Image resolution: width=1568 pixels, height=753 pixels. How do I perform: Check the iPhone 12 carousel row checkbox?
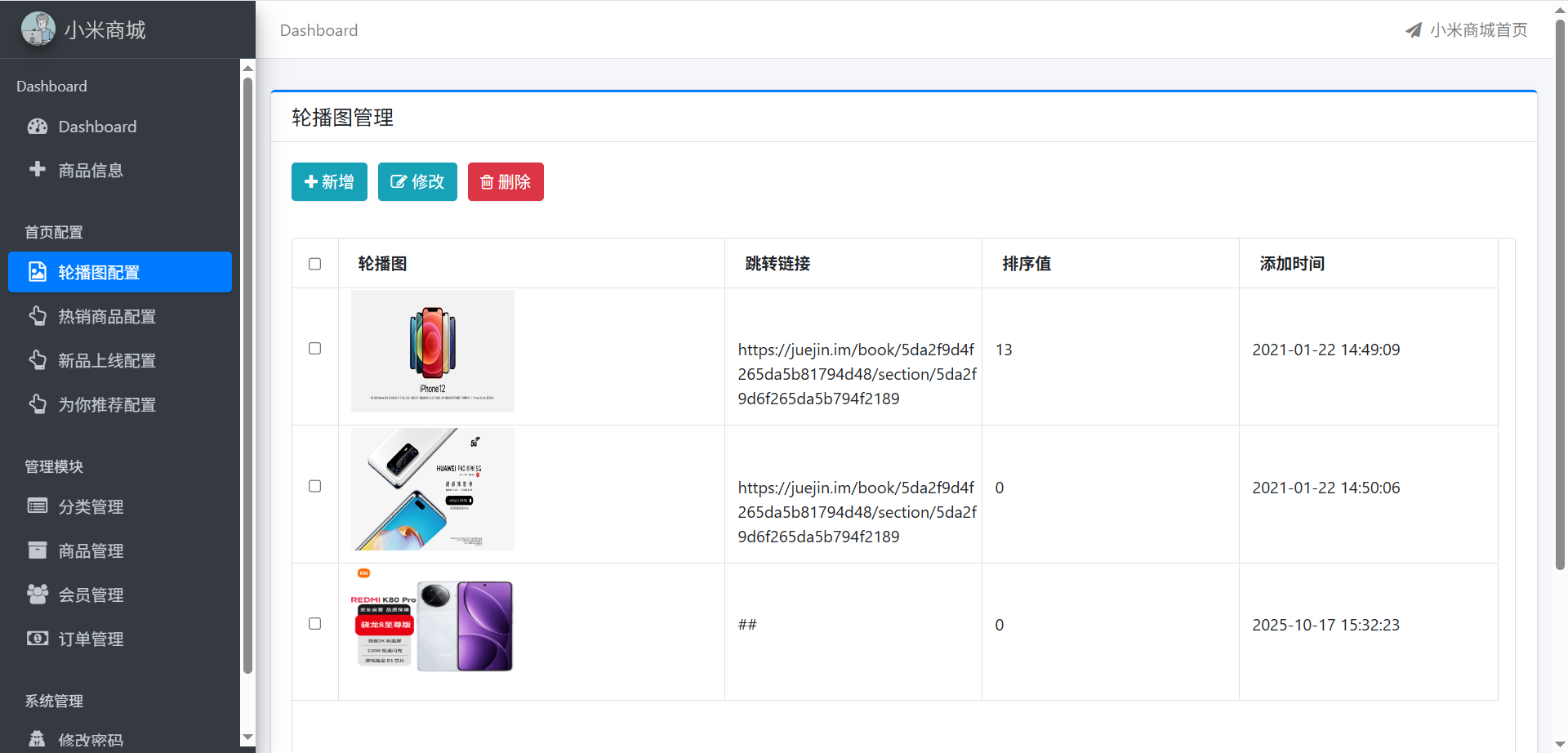coord(315,349)
